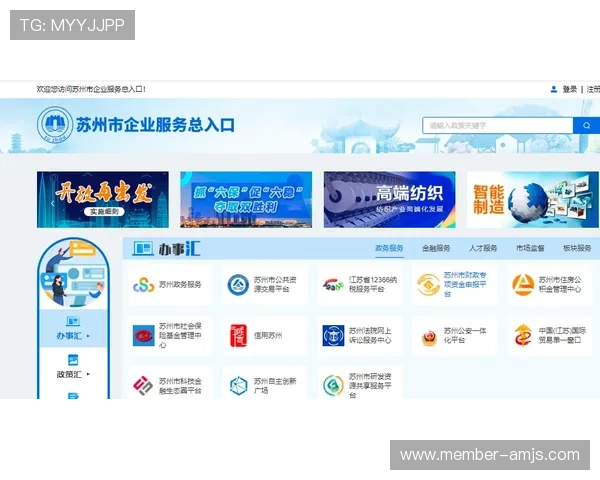This screenshot has width=600, height=480.
Task: Open the 抓六保促六稳 banner
Action: coord(246,199)
